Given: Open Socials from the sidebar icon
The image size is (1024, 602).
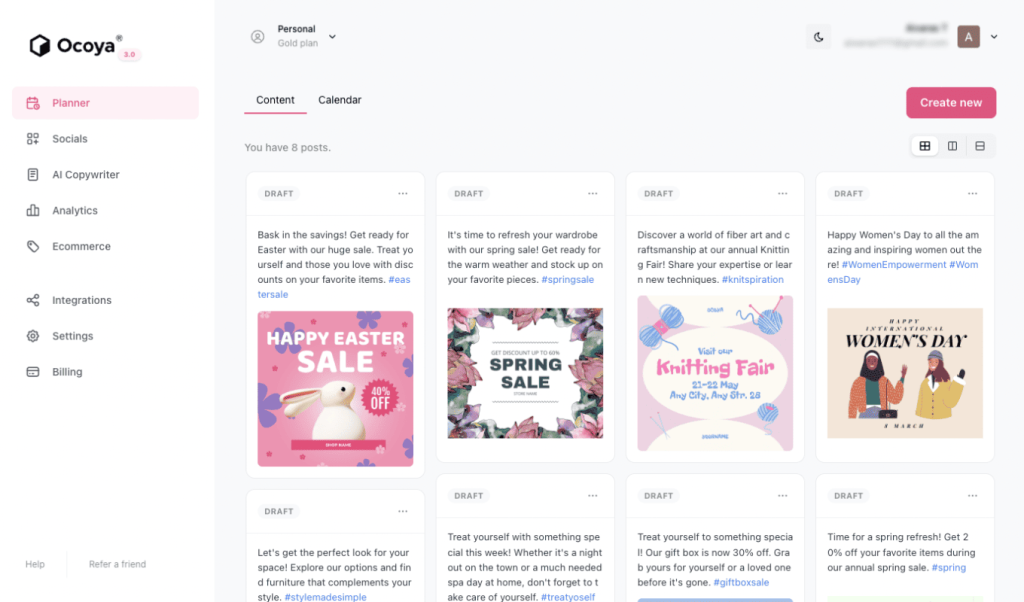Looking at the screenshot, I should click(x=33, y=139).
